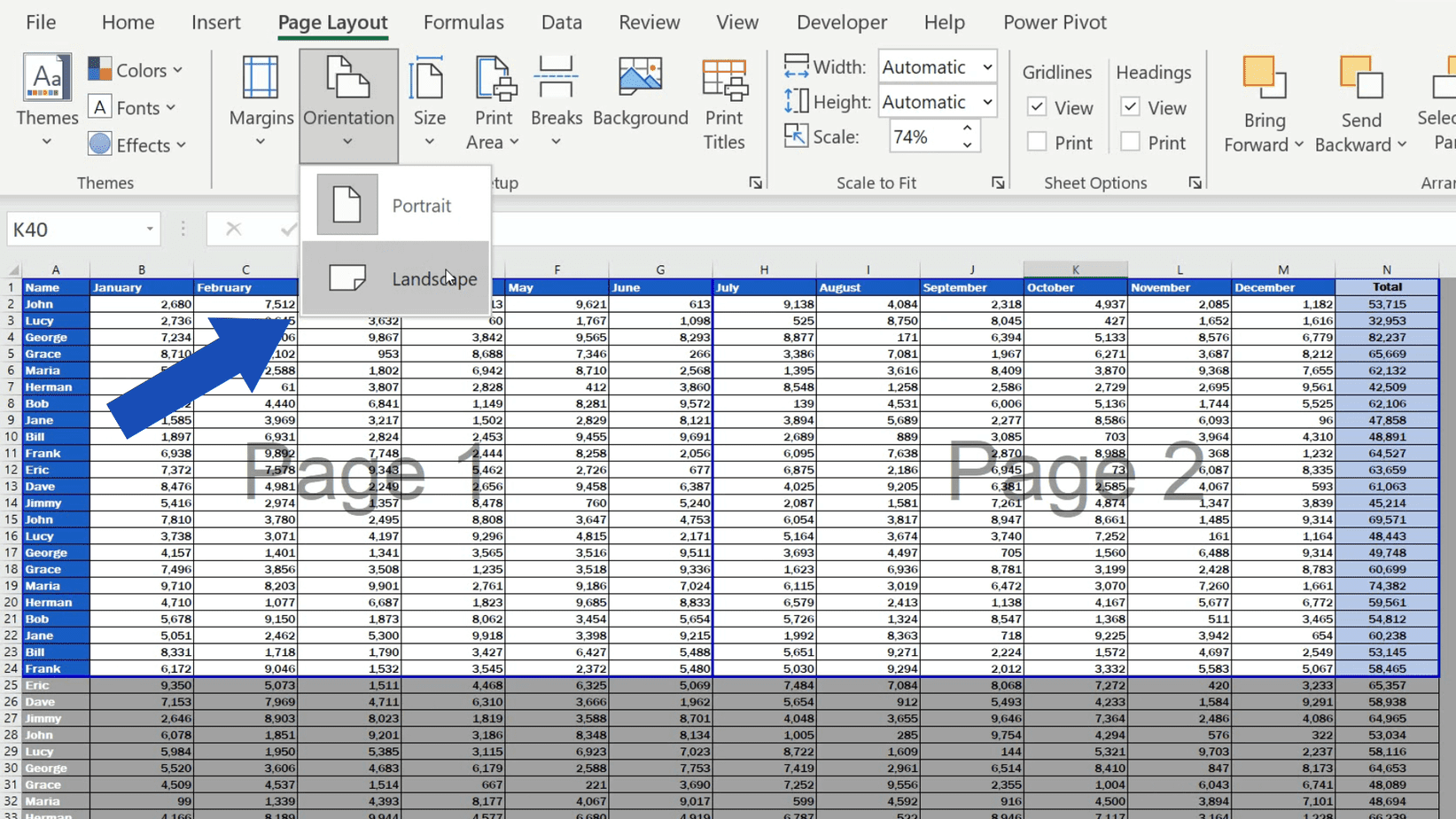Disable Gridlines View checkbox

pyautogui.click(x=1037, y=106)
